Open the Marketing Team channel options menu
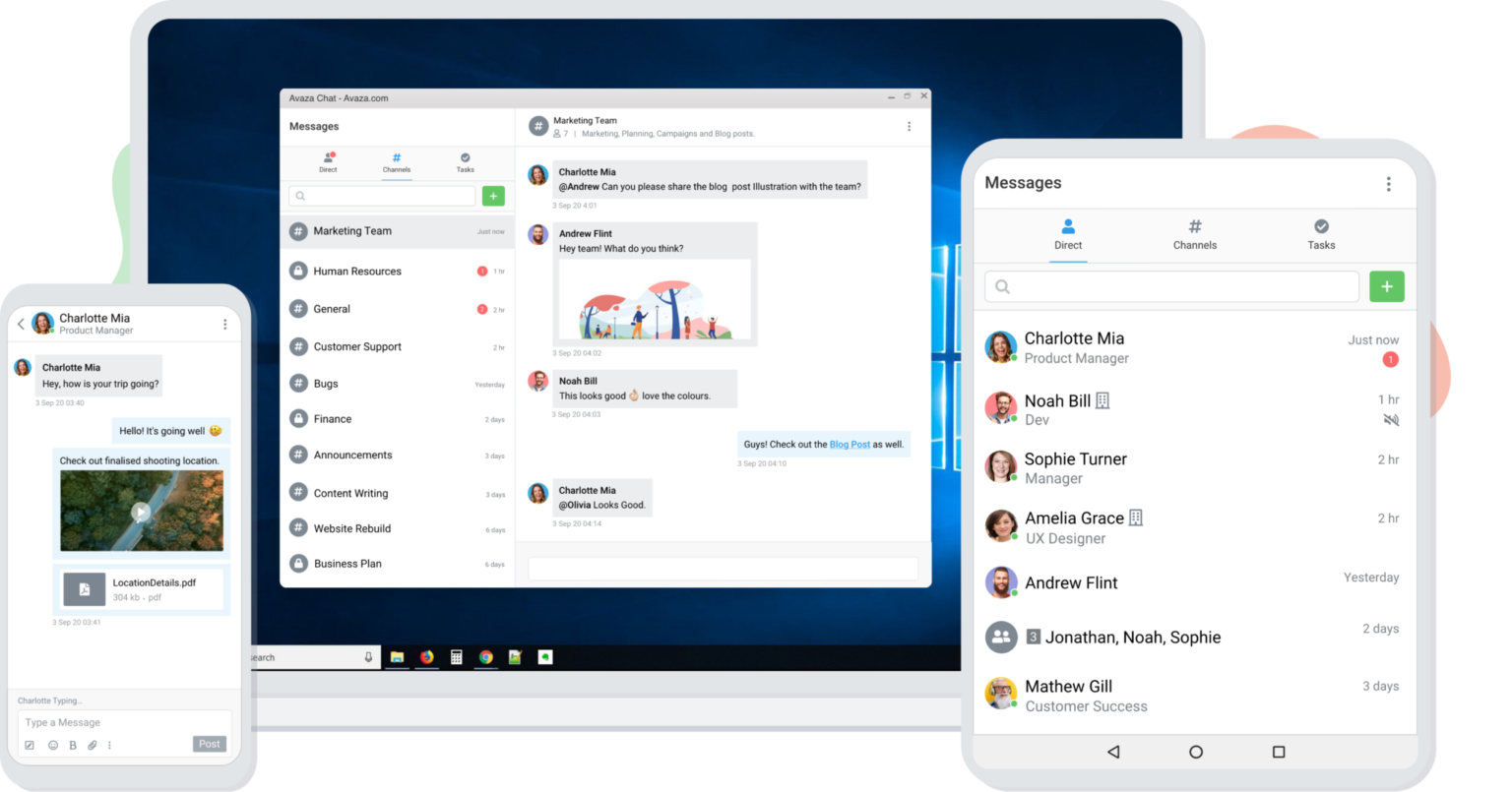Image resolution: width=1512 pixels, height=792 pixels. [908, 126]
